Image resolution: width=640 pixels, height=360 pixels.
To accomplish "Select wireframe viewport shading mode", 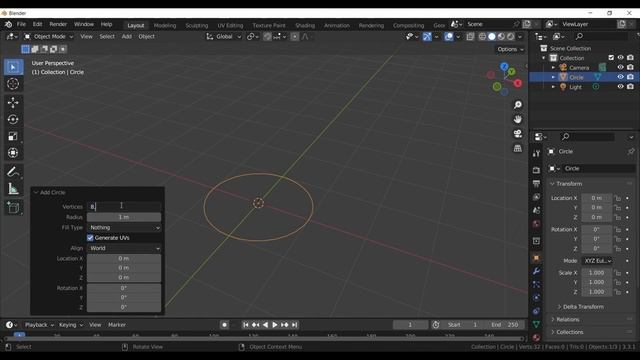I will pos(482,37).
